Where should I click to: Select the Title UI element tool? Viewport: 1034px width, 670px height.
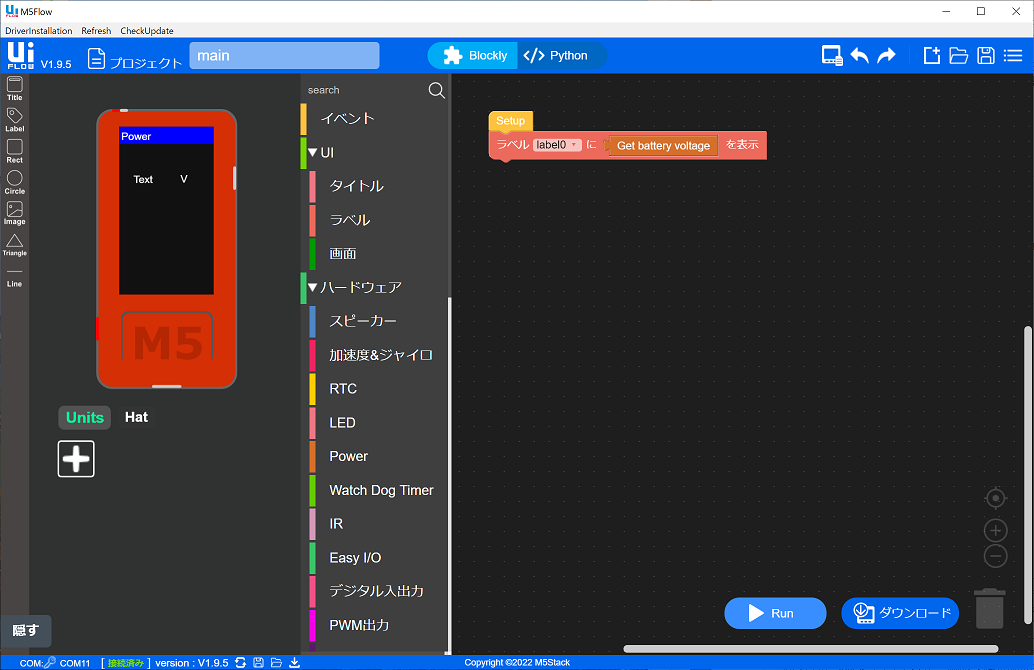coord(15,88)
